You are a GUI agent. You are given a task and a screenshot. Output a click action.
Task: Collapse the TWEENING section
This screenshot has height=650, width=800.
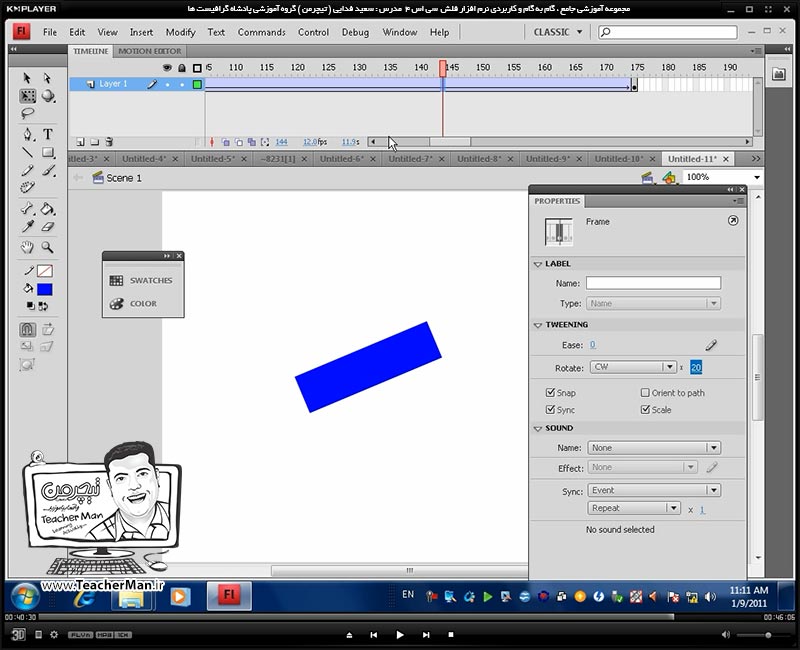pos(538,325)
